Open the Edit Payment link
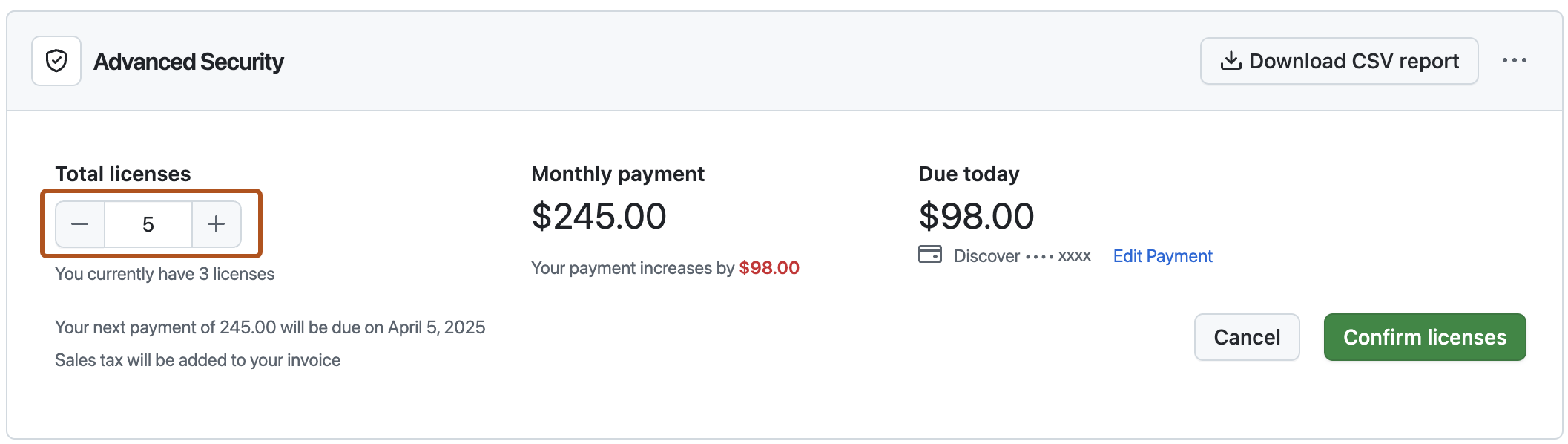 tap(1162, 256)
